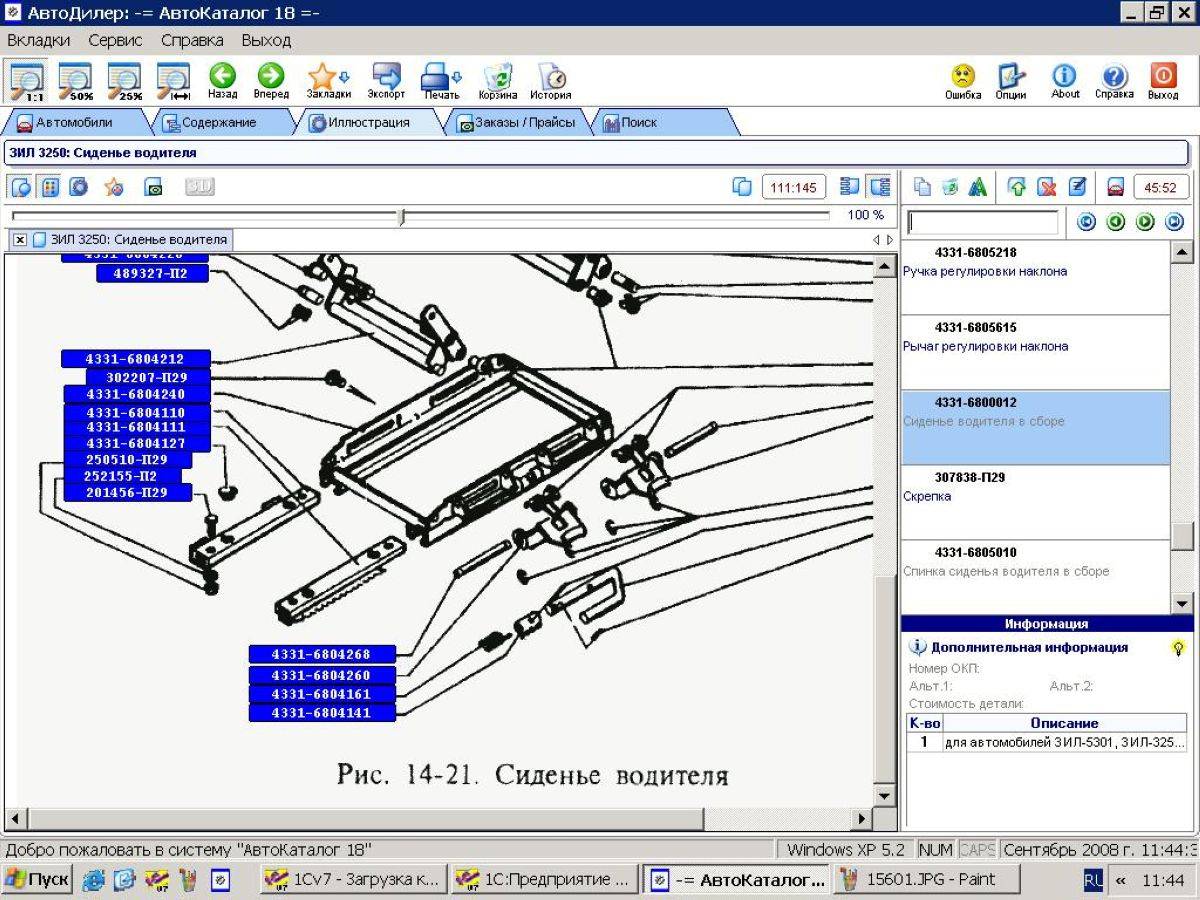This screenshot has width=1200, height=900.
Task: Click the 201456-П29 label on illustration
Action: (x=127, y=492)
